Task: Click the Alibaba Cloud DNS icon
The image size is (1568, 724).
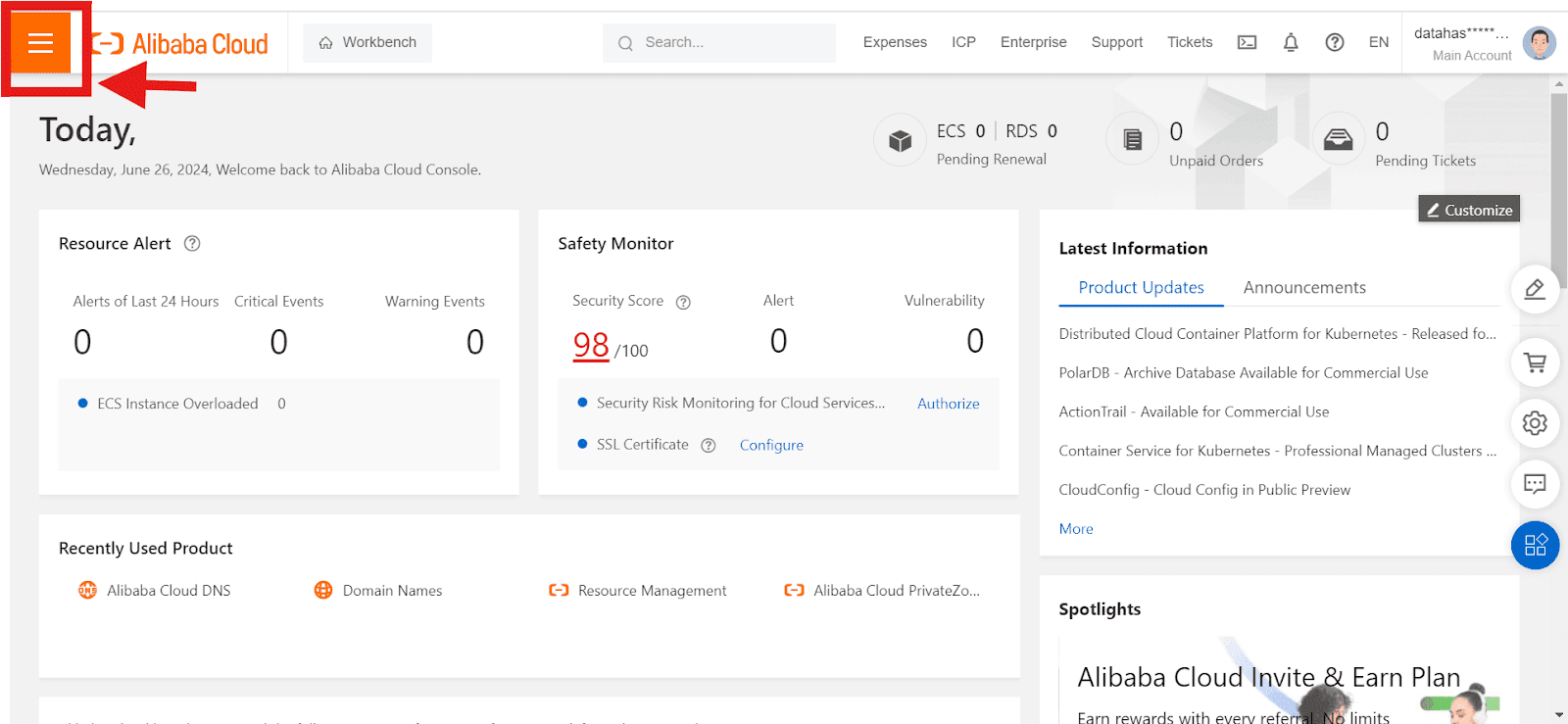Action: 87,590
